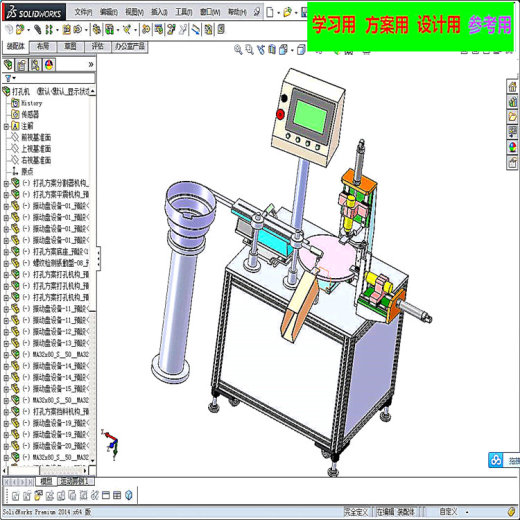Click the Linear Component Pattern icon
Viewport: 520px width, 520px height.
point(49,30)
